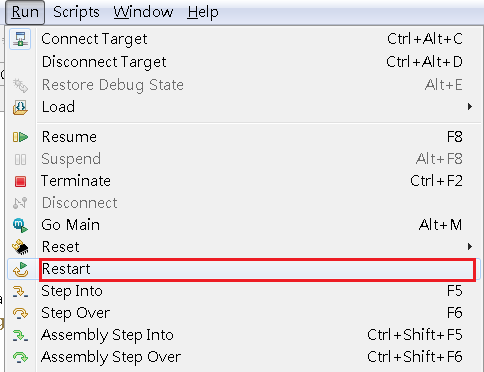The width and height of the screenshot is (484, 372).
Task: Click the Load icon in the menu
Action: click(20, 107)
